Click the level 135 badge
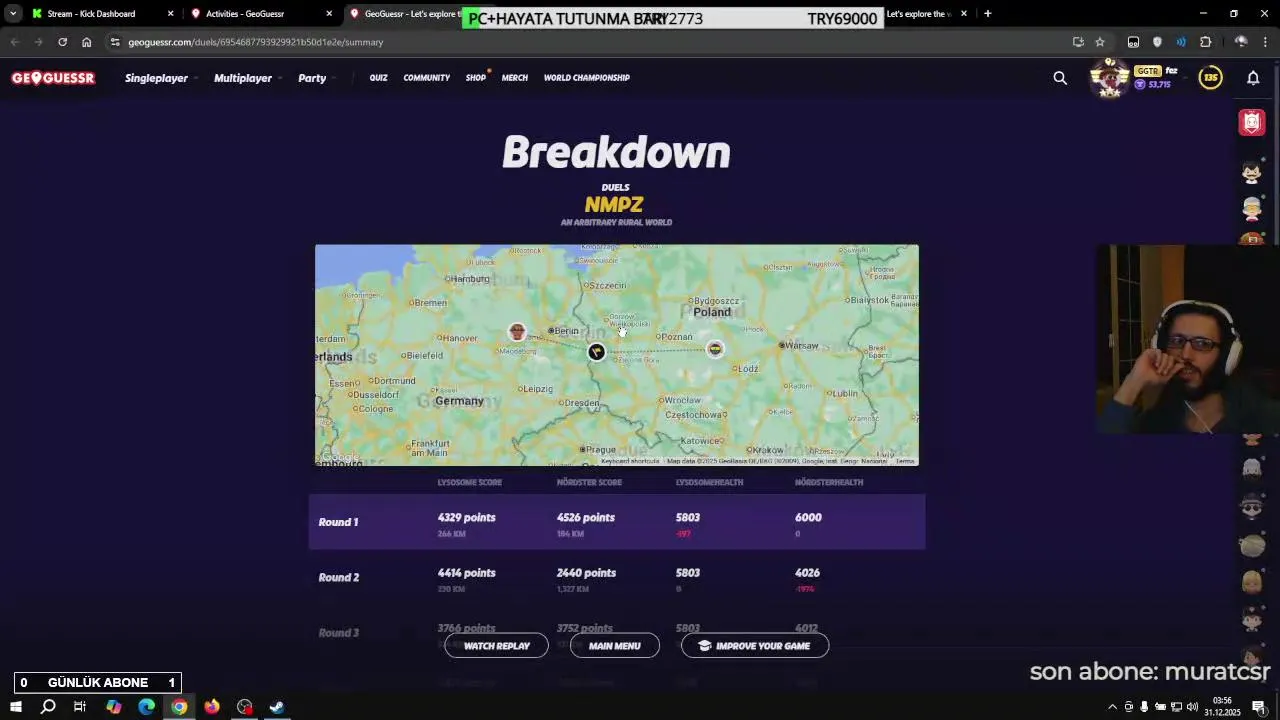1280x720 pixels. click(x=1211, y=77)
